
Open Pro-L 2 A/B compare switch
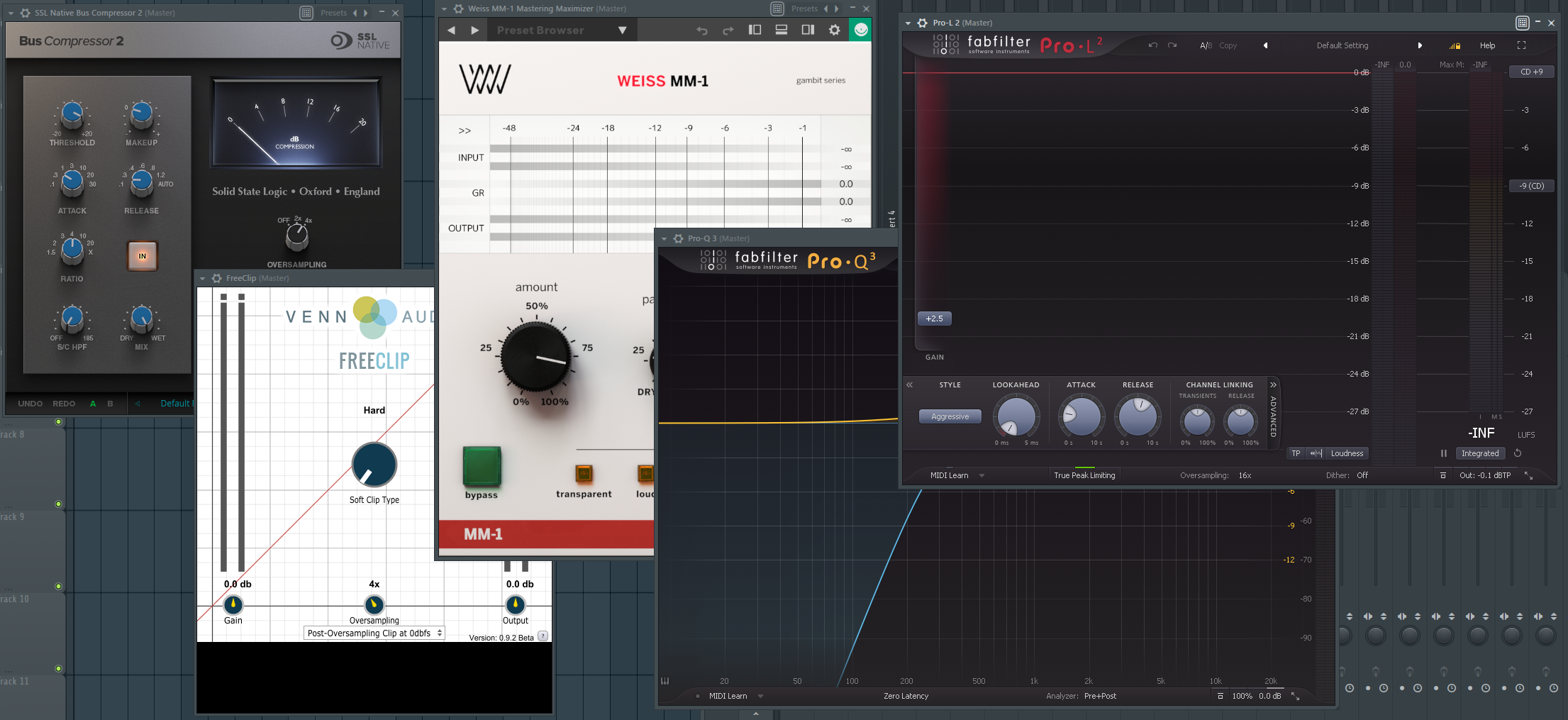click(1206, 45)
